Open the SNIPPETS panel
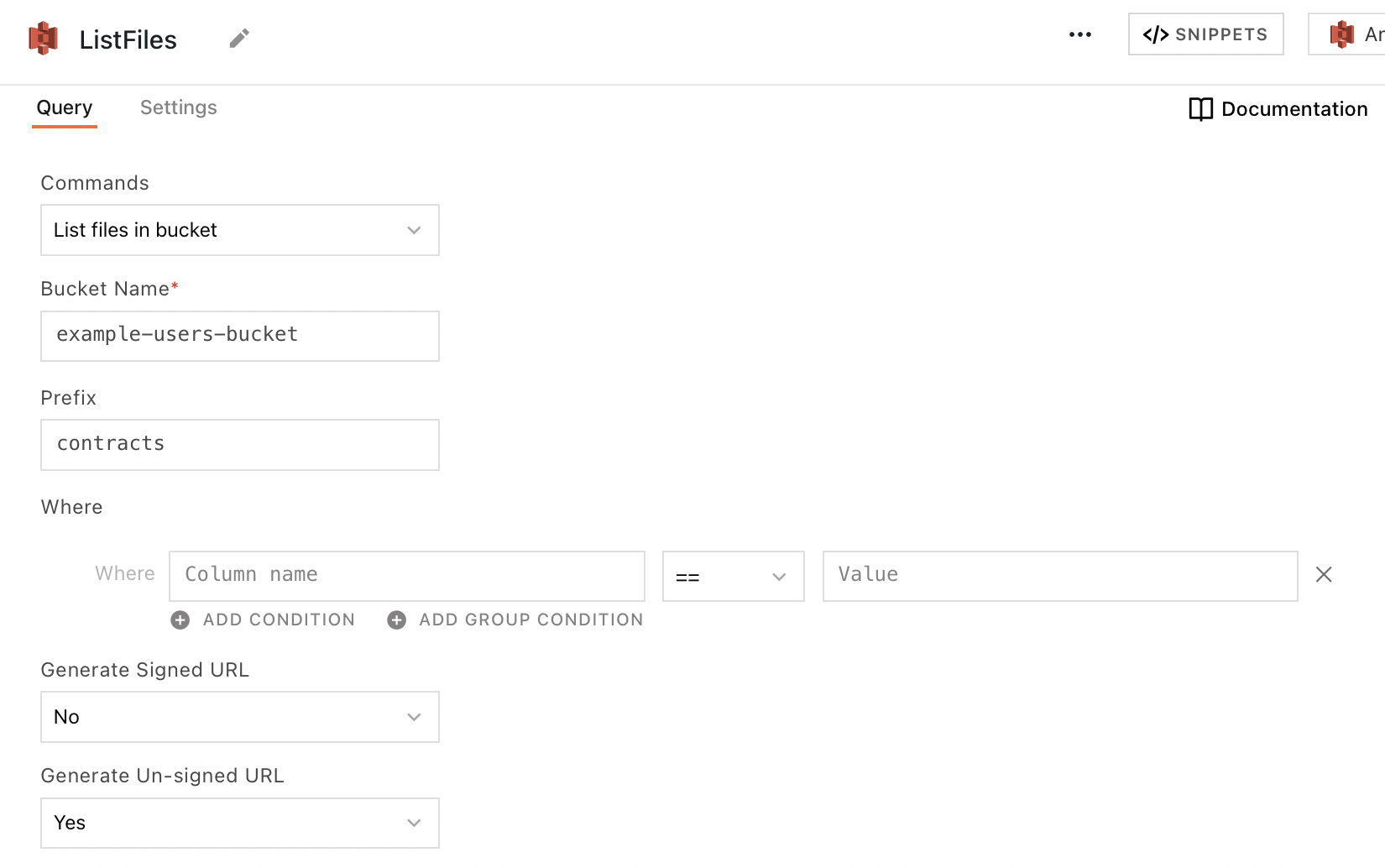Screen dimensions: 1385x868 point(1205,34)
